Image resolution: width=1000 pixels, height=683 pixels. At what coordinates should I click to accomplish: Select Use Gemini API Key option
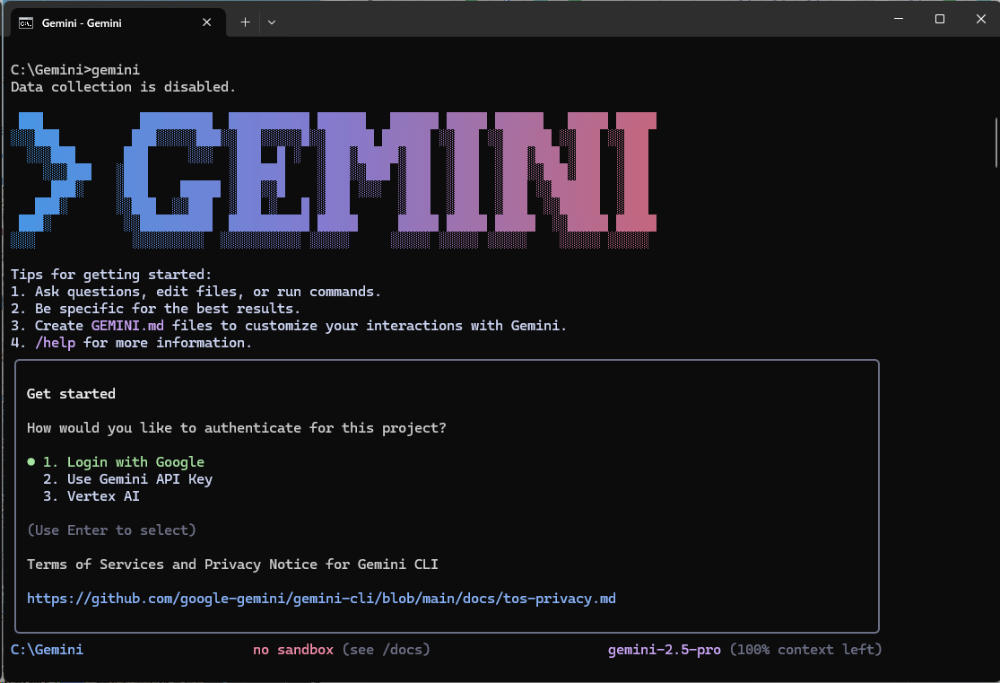(x=128, y=479)
